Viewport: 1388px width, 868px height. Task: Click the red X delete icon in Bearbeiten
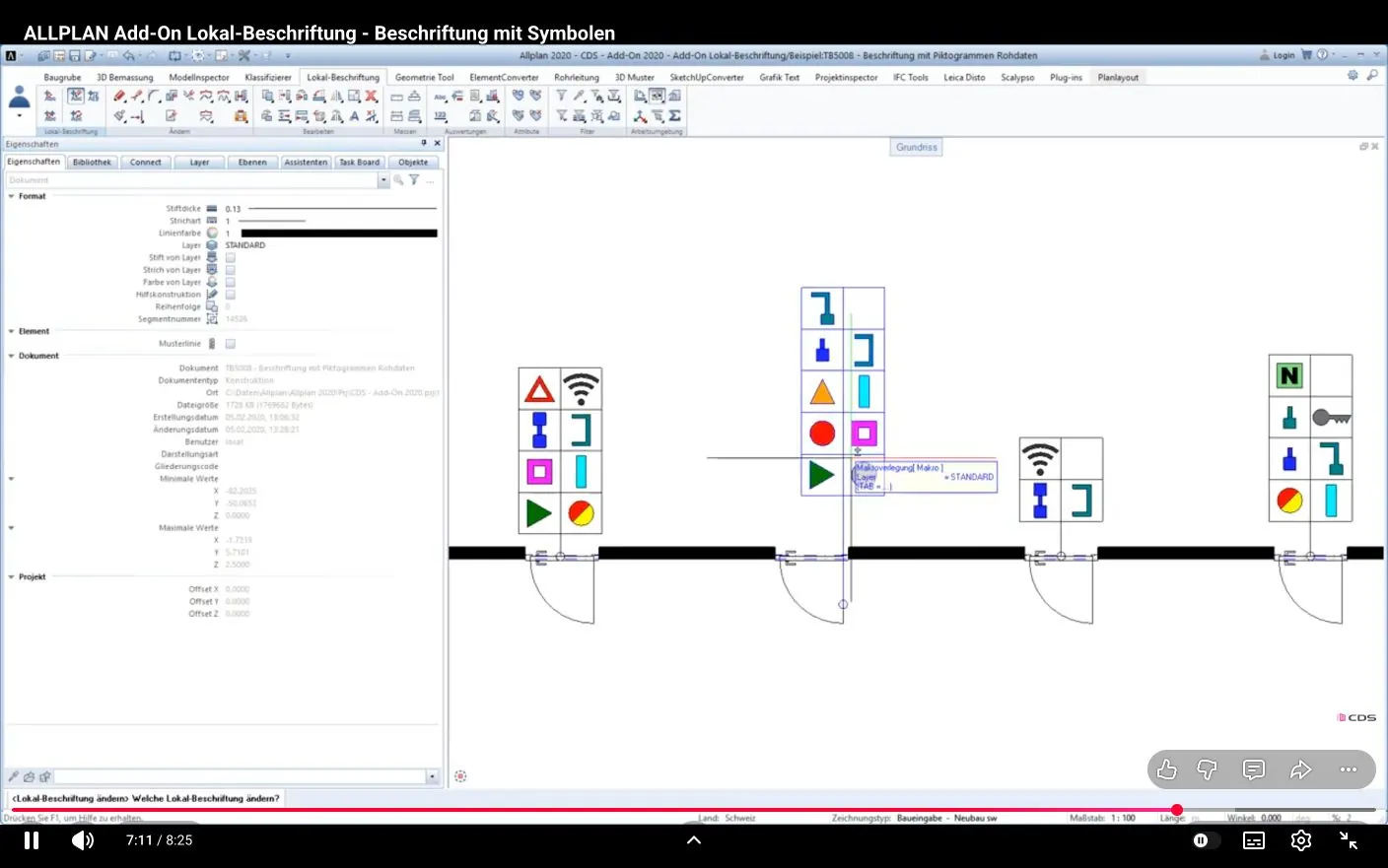[x=372, y=97]
